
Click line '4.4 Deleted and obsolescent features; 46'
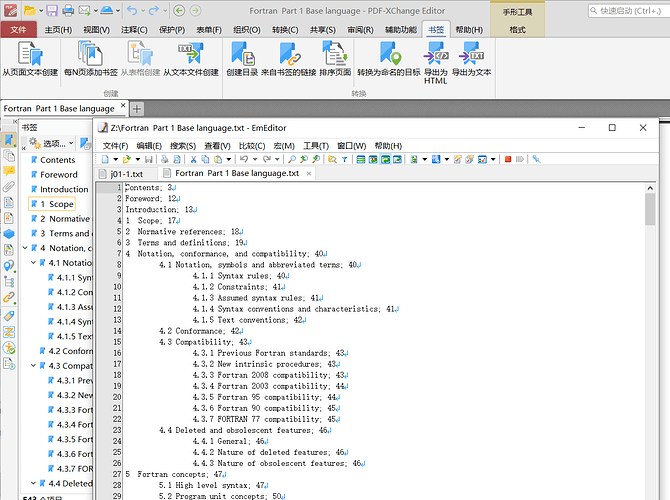tap(244, 430)
